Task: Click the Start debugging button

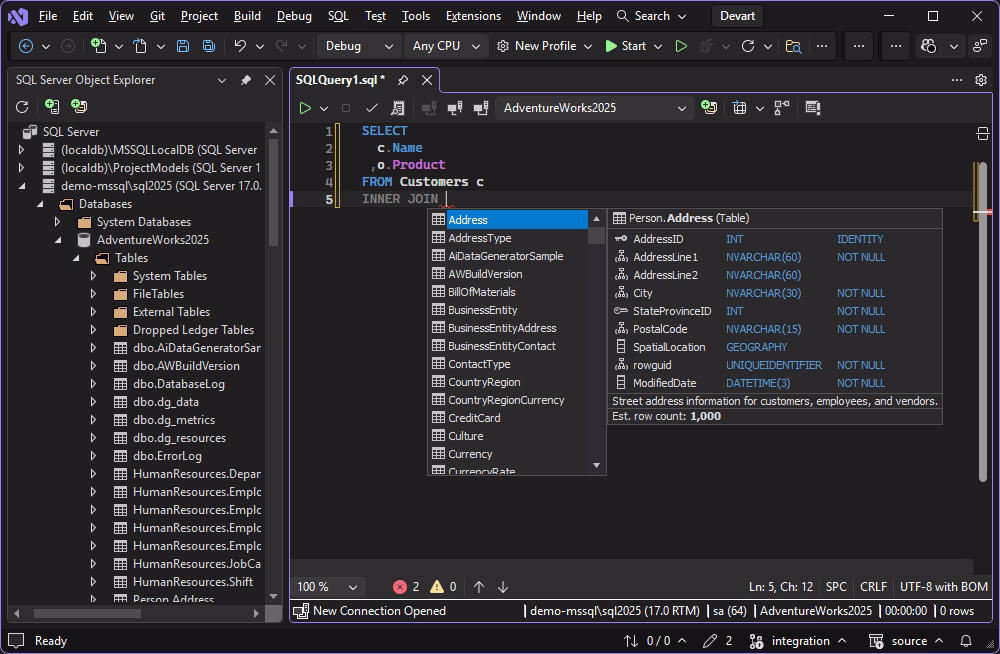Action: pos(626,46)
